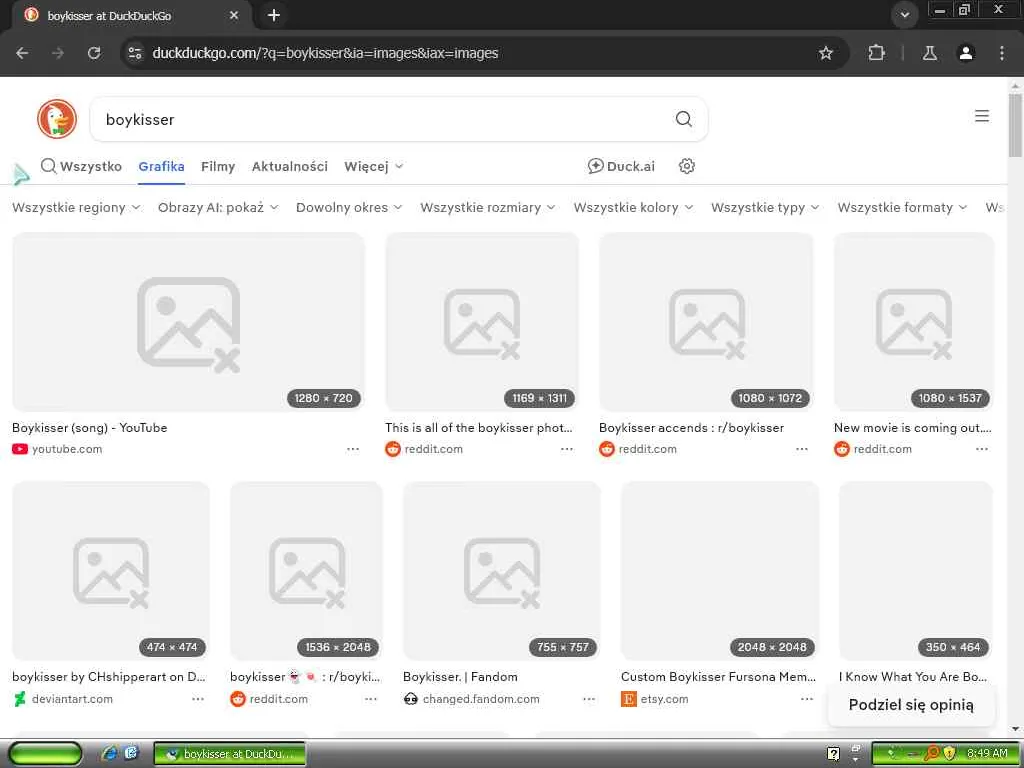Screen dimensions: 1024x768
Task: Open a new browser tab
Action: point(274,15)
